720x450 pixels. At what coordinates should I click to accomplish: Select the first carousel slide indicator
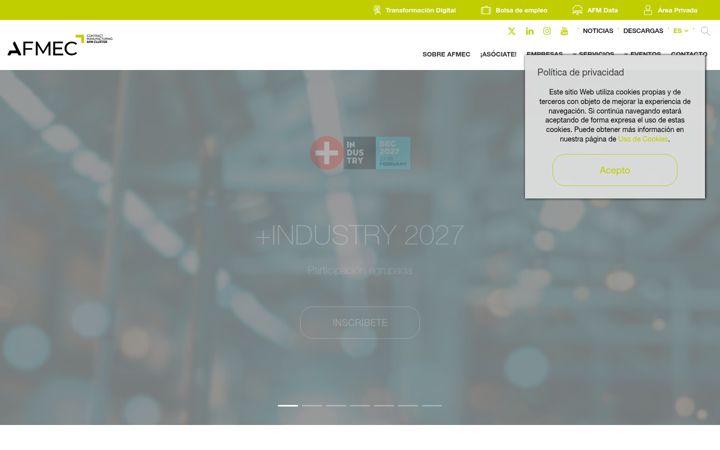tap(288, 405)
